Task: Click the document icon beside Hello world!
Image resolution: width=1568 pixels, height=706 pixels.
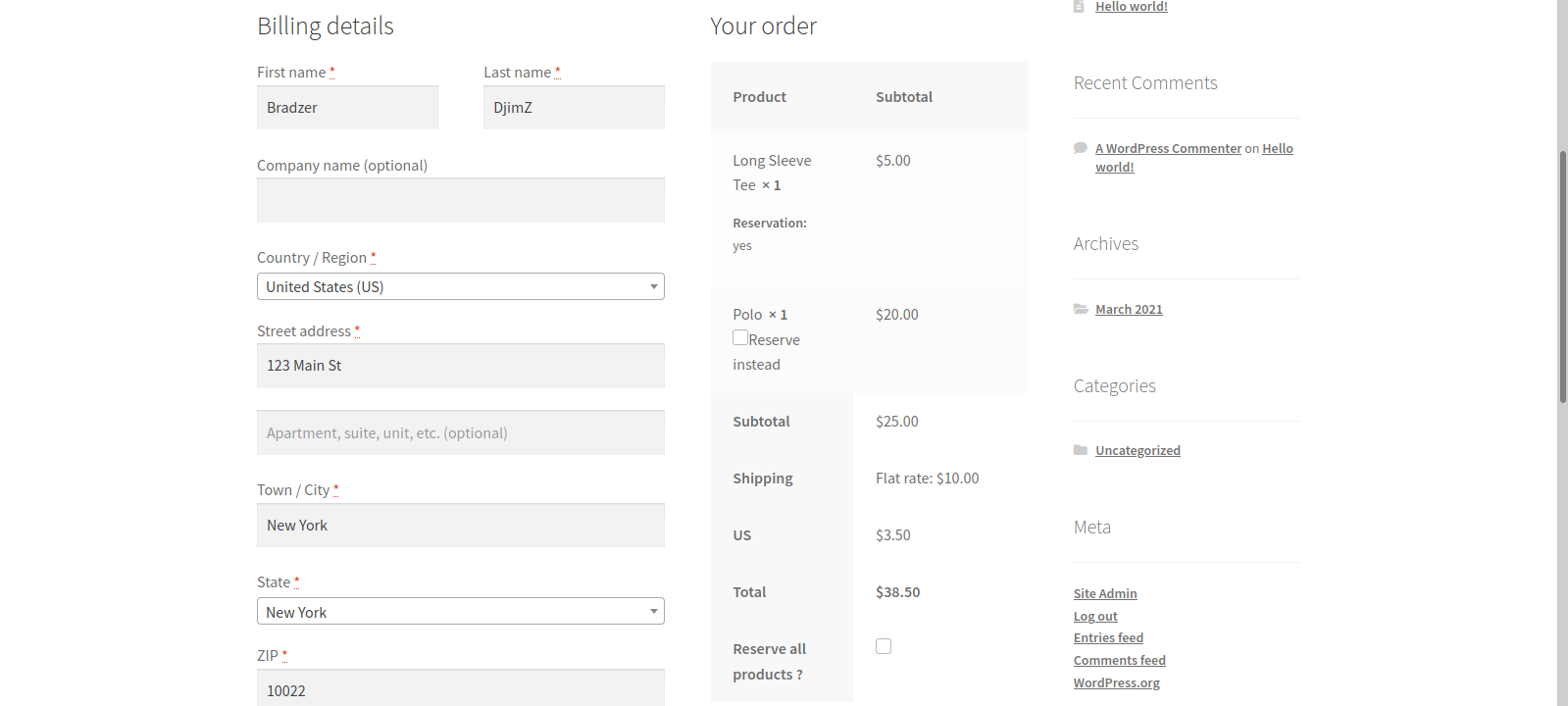Action: [1079, 7]
